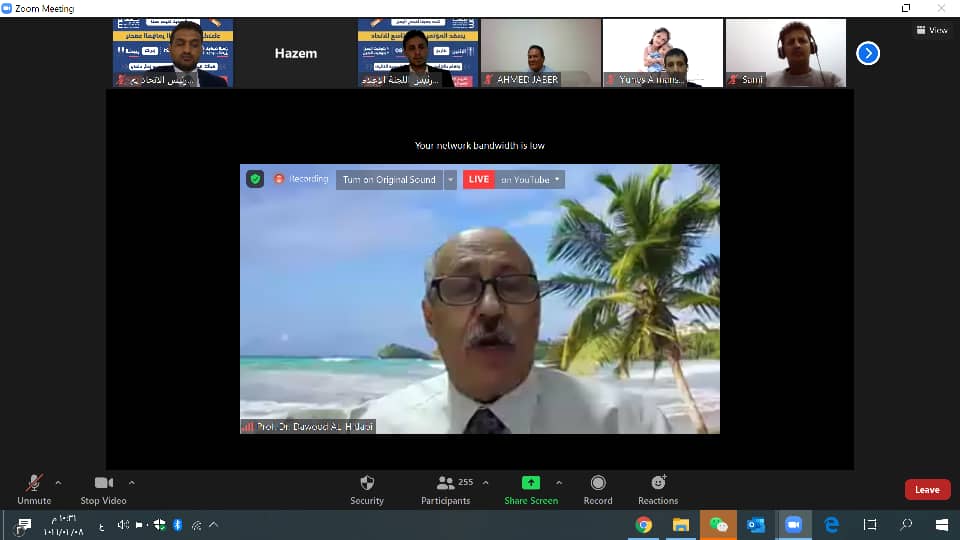This screenshot has width=960, height=540.
Task: Stop video using the camera icon
Action: [103, 483]
